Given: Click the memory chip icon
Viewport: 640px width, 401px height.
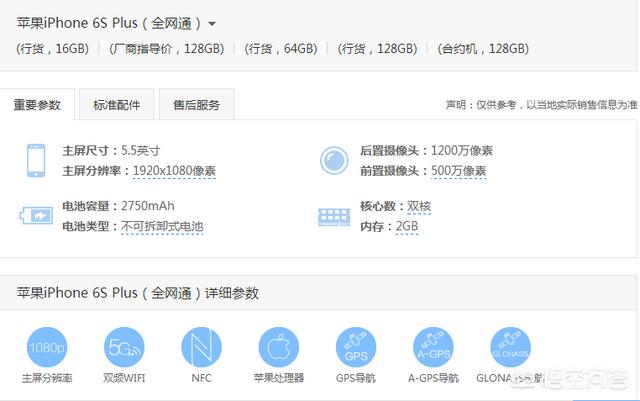Looking at the screenshot, I should click(334, 217).
